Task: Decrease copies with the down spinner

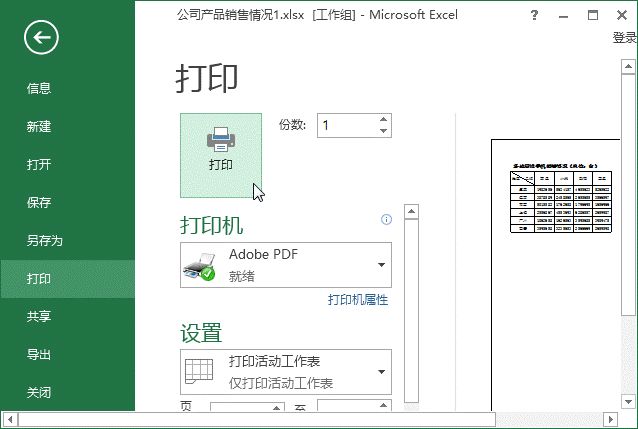Action: click(383, 131)
